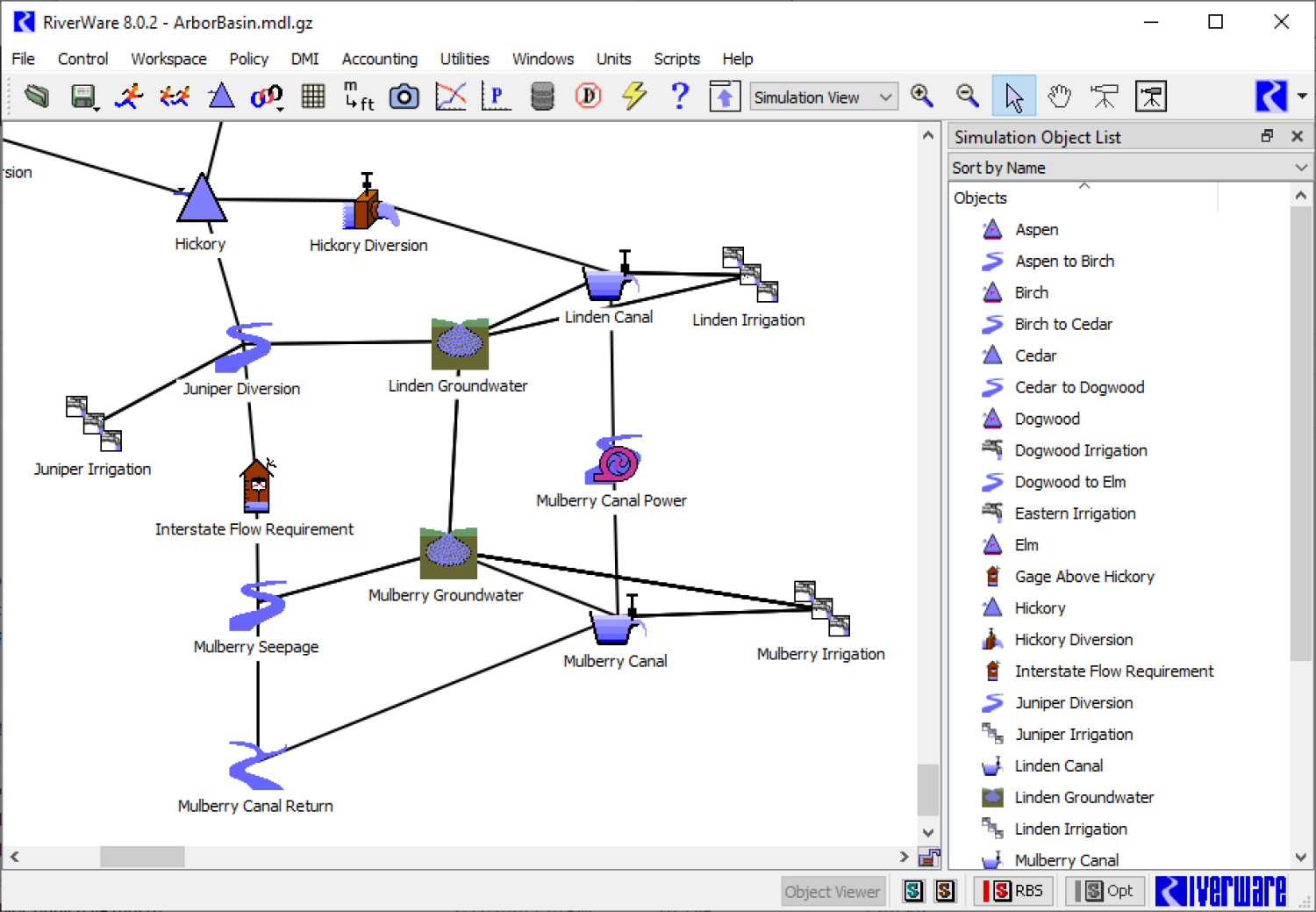The image size is (1316, 912).
Task: Open the RiverWare logo dropdown arrow
Action: pyautogui.click(x=1302, y=97)
